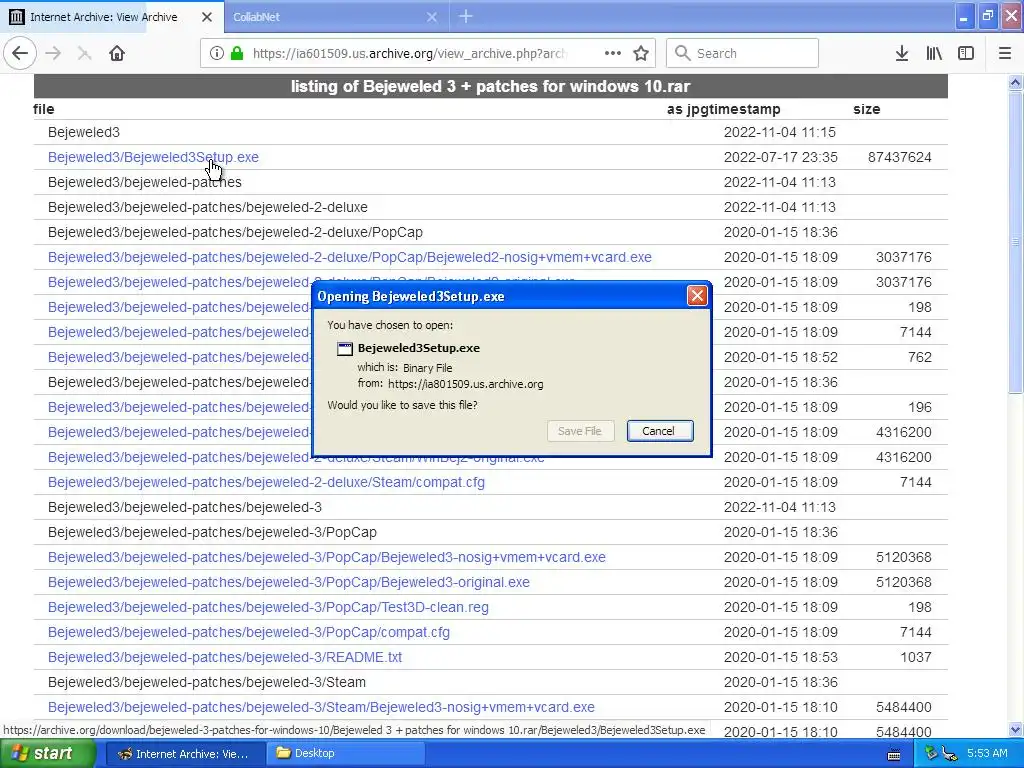Viewport: 1024px width, 768px height.
Task: Click the network tray icon beside clock
Action: [x=950, y=754]
